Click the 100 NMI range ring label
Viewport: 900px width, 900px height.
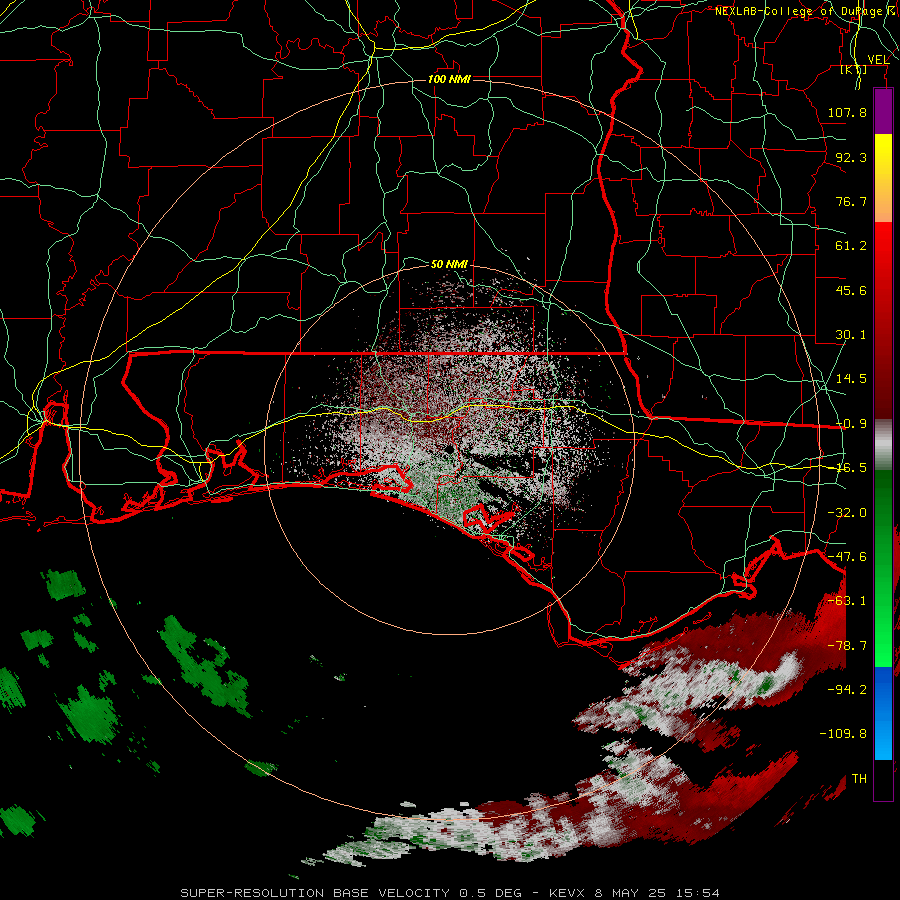[x=449, y=79]
